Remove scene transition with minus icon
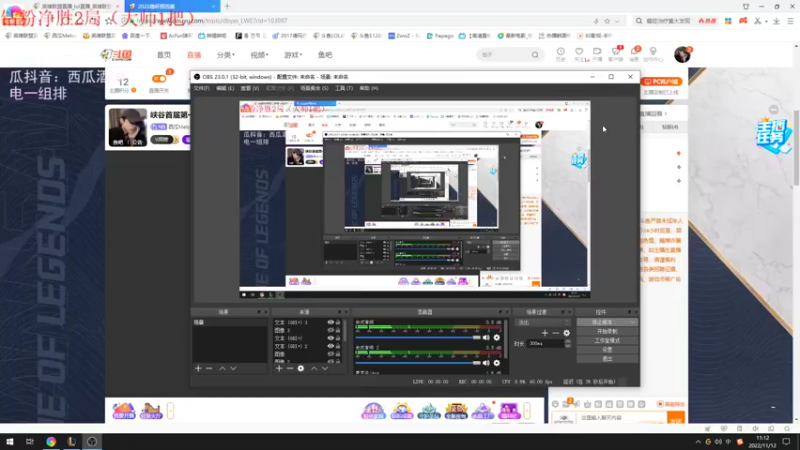Image resolution: width=800 pixels, height=450 pixels. point(556,333)
